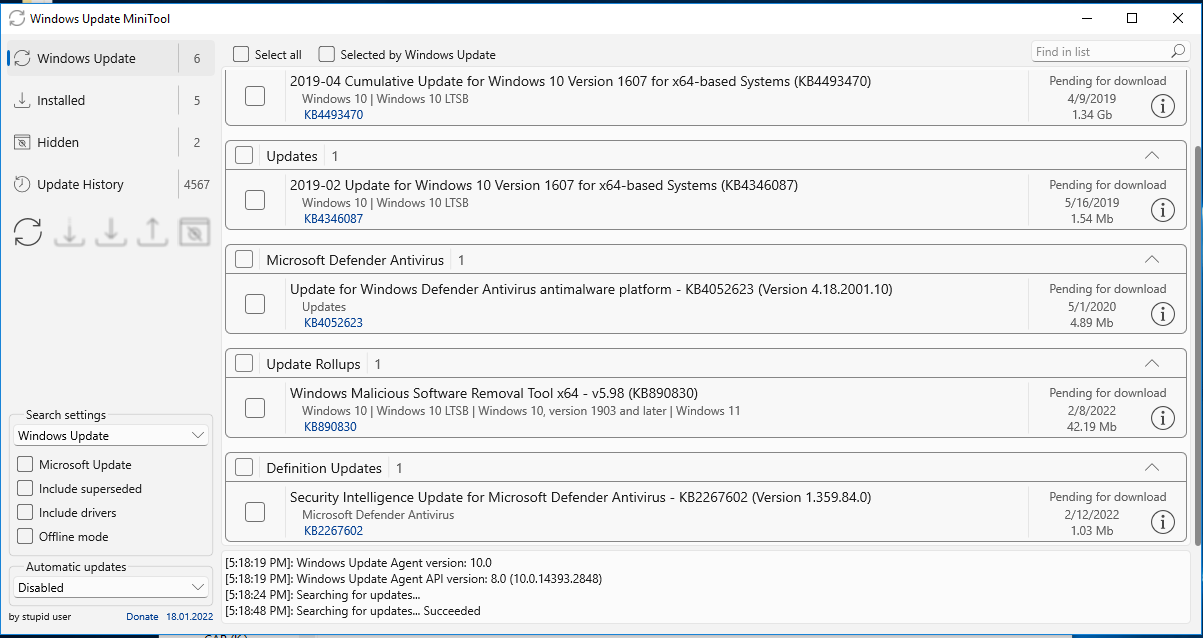The width and height of the screenshot is (1203, 638).
Task: Show info for Defender KB4052623 update
Action: click(x=1162, y=314)
